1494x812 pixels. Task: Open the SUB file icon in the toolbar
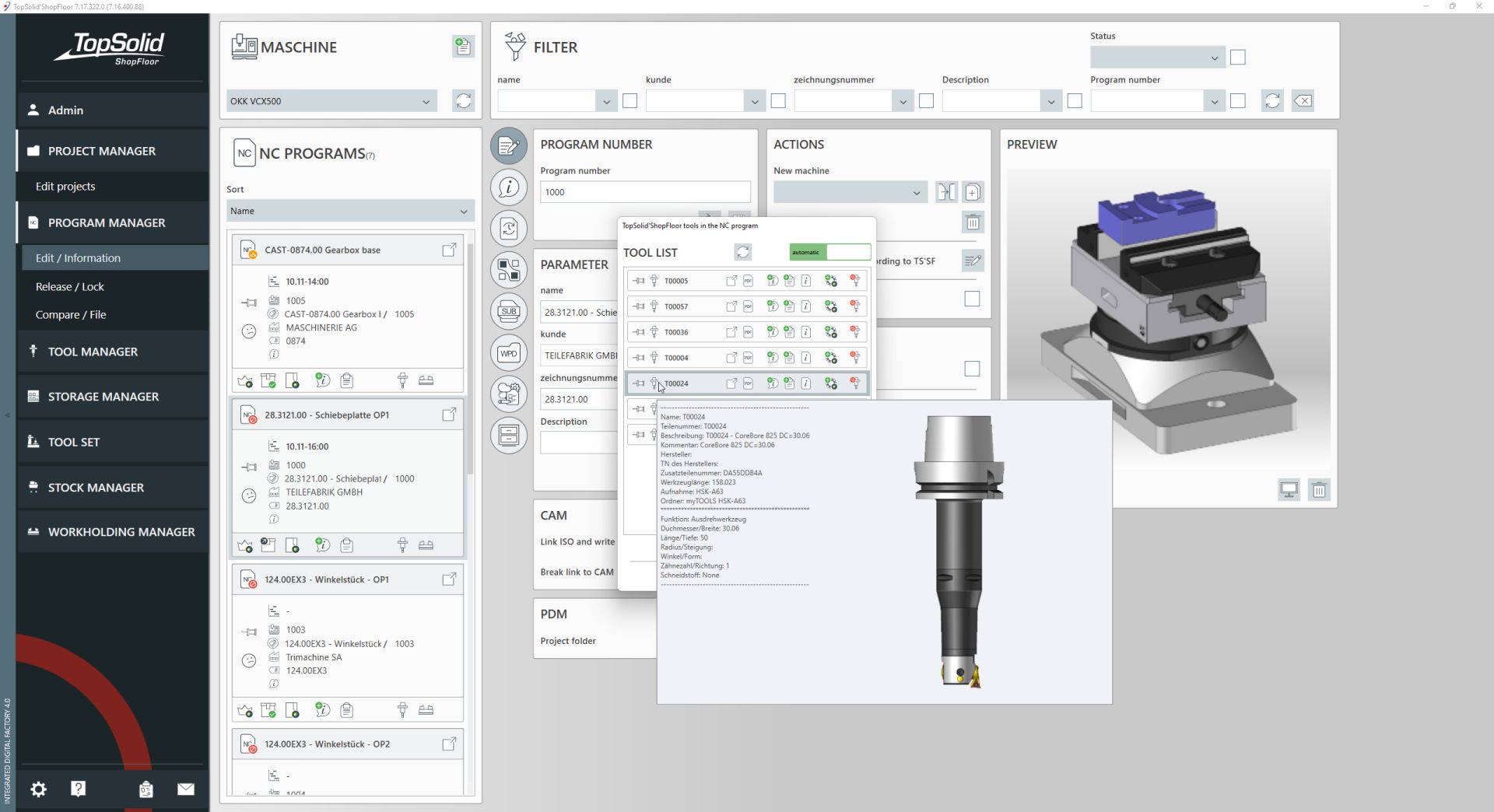508,311
